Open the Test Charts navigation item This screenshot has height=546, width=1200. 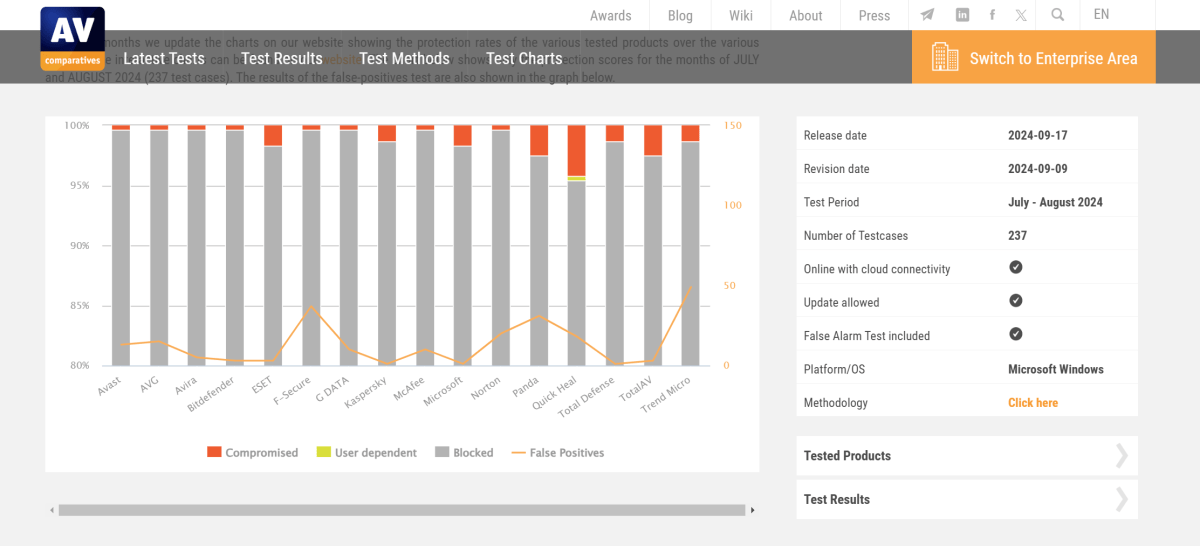pos(524,58)
